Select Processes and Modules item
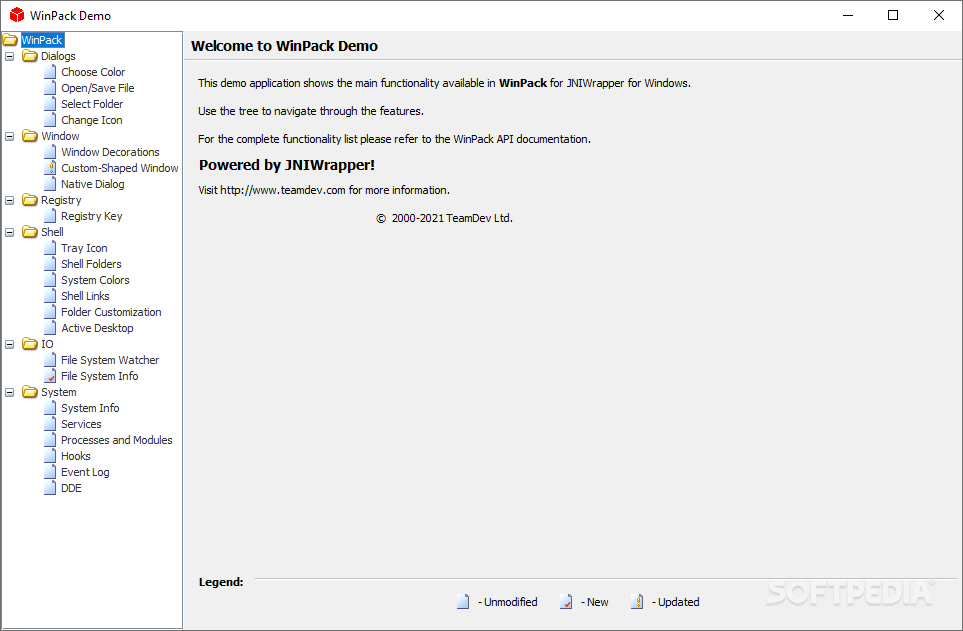This screenshot has height=631, width=963. (x=117, y=439)
